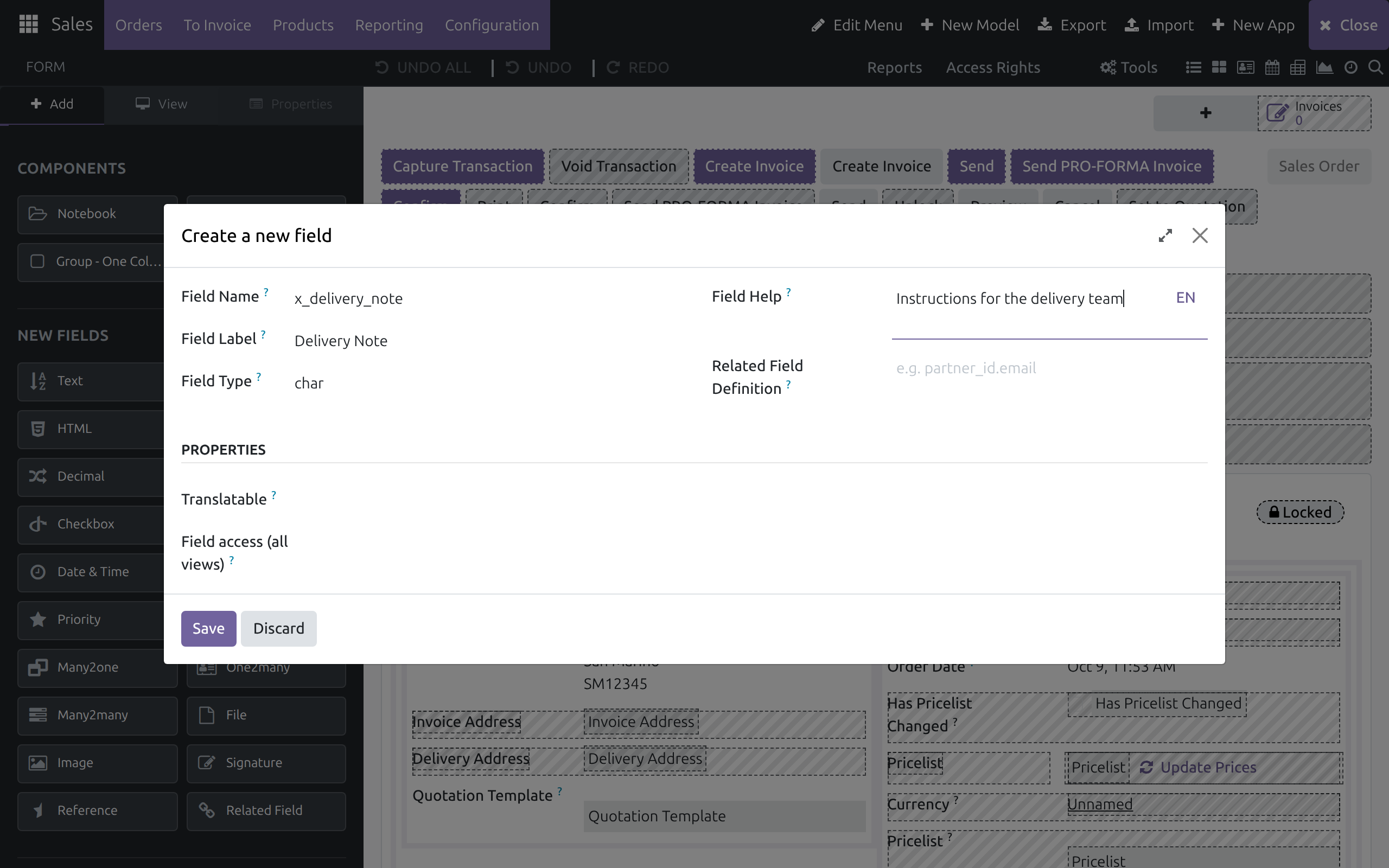Show help tooltip for Translatable
Screen dimensions: 1389x868
pos(274,495)
